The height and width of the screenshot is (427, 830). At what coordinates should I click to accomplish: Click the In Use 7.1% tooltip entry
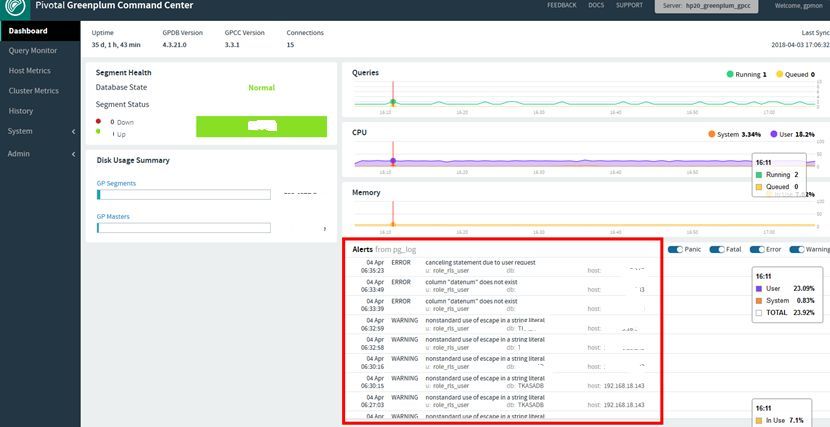(x=780, y=421)
